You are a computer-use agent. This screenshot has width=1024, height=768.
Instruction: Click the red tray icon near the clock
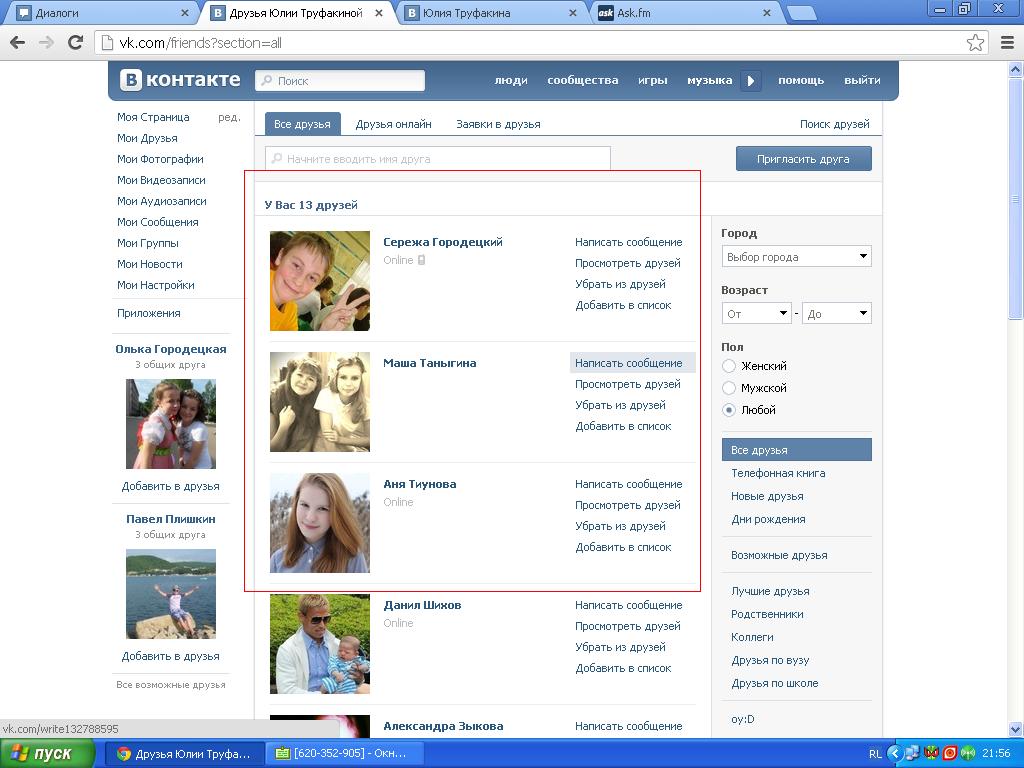click(x=950, y=754)
